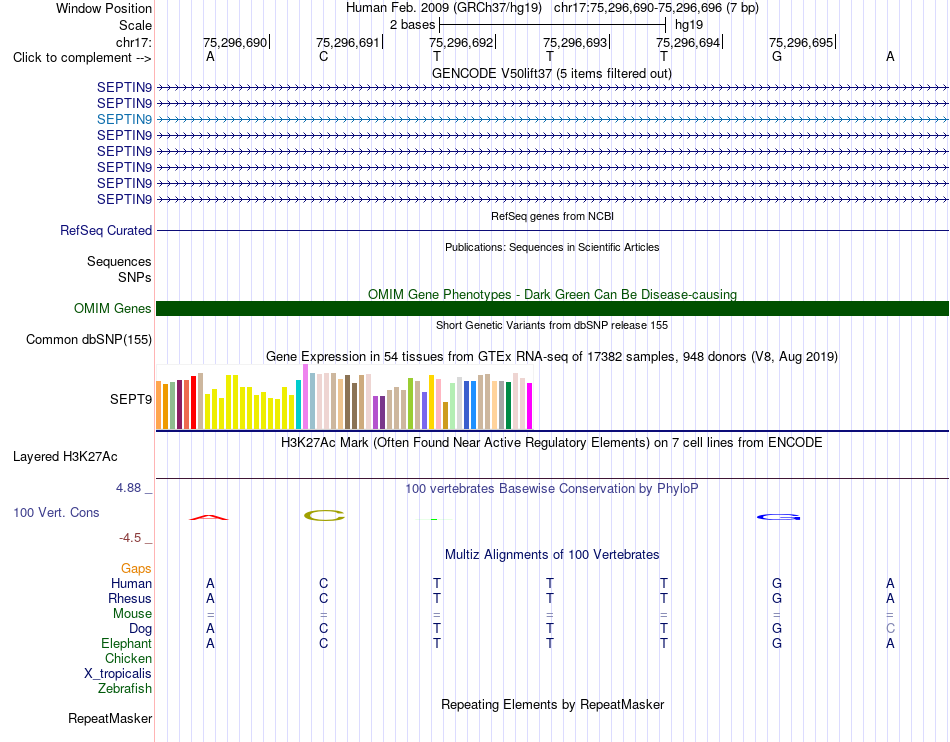Screen dimensions: 950x742
Task: Click the 4.88 PhyloP upper scale value
Action: tap(128, 488)
